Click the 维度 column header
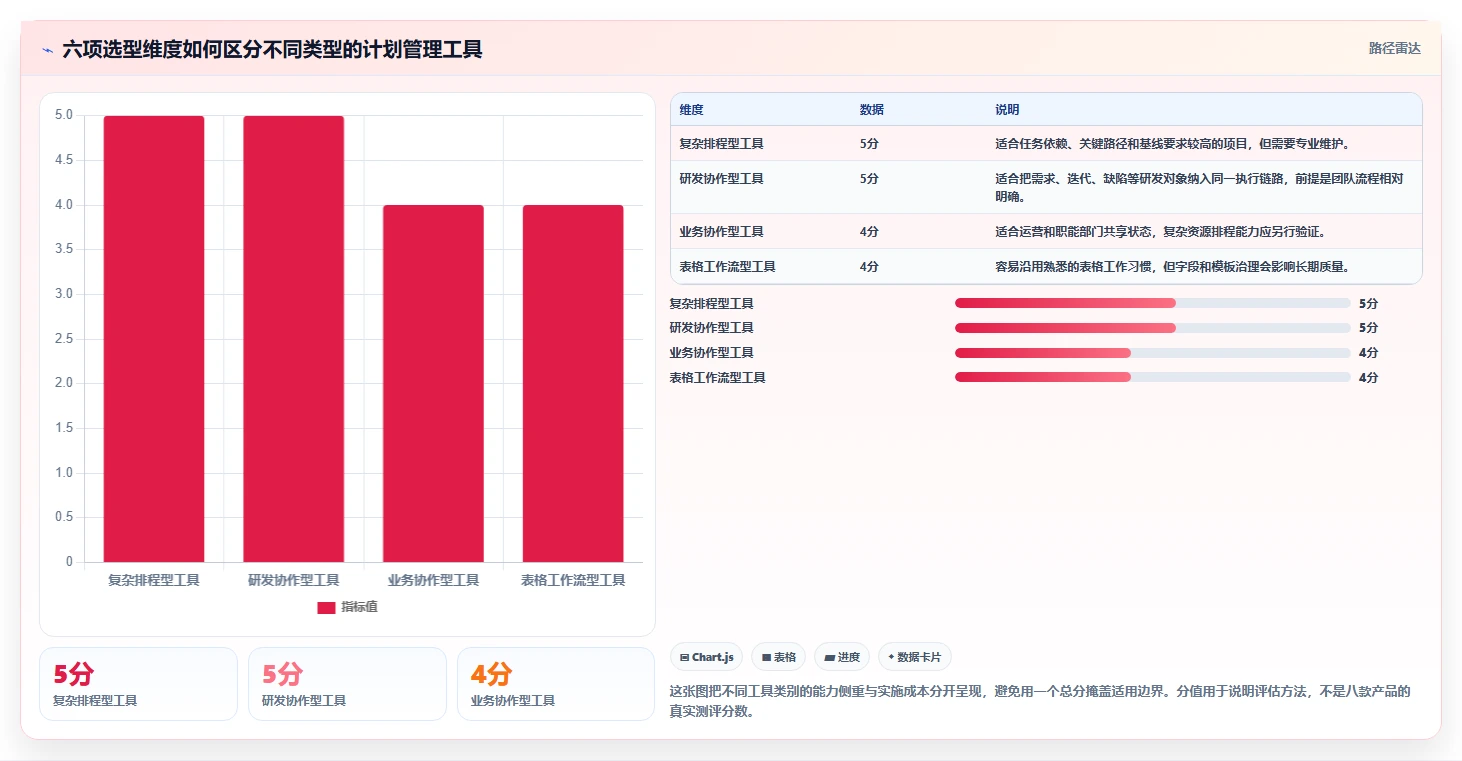 (691, 110)
